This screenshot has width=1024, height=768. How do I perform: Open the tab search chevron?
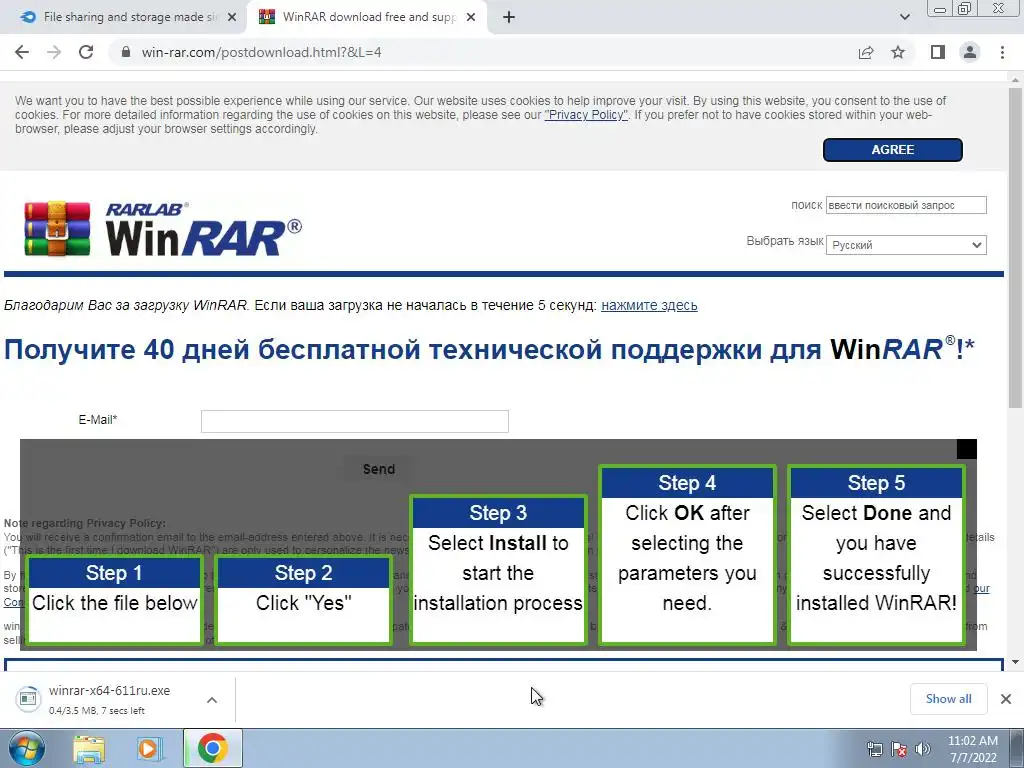(x=904, y=18)
